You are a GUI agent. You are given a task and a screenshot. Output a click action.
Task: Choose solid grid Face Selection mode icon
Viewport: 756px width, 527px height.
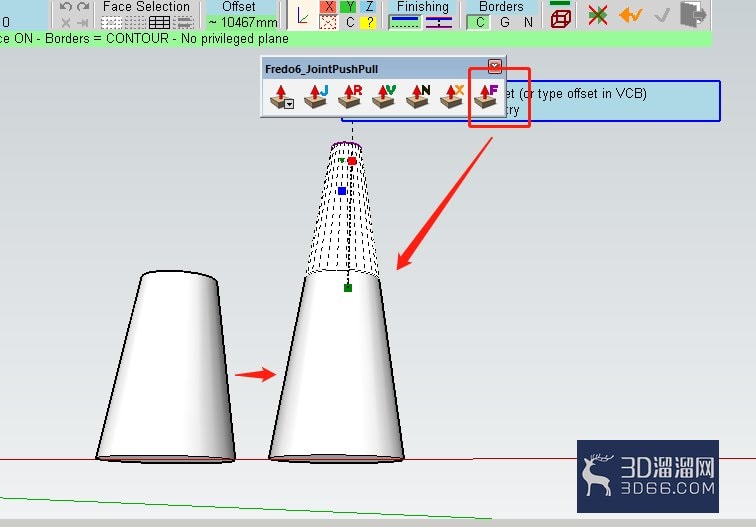click(159, 23)
